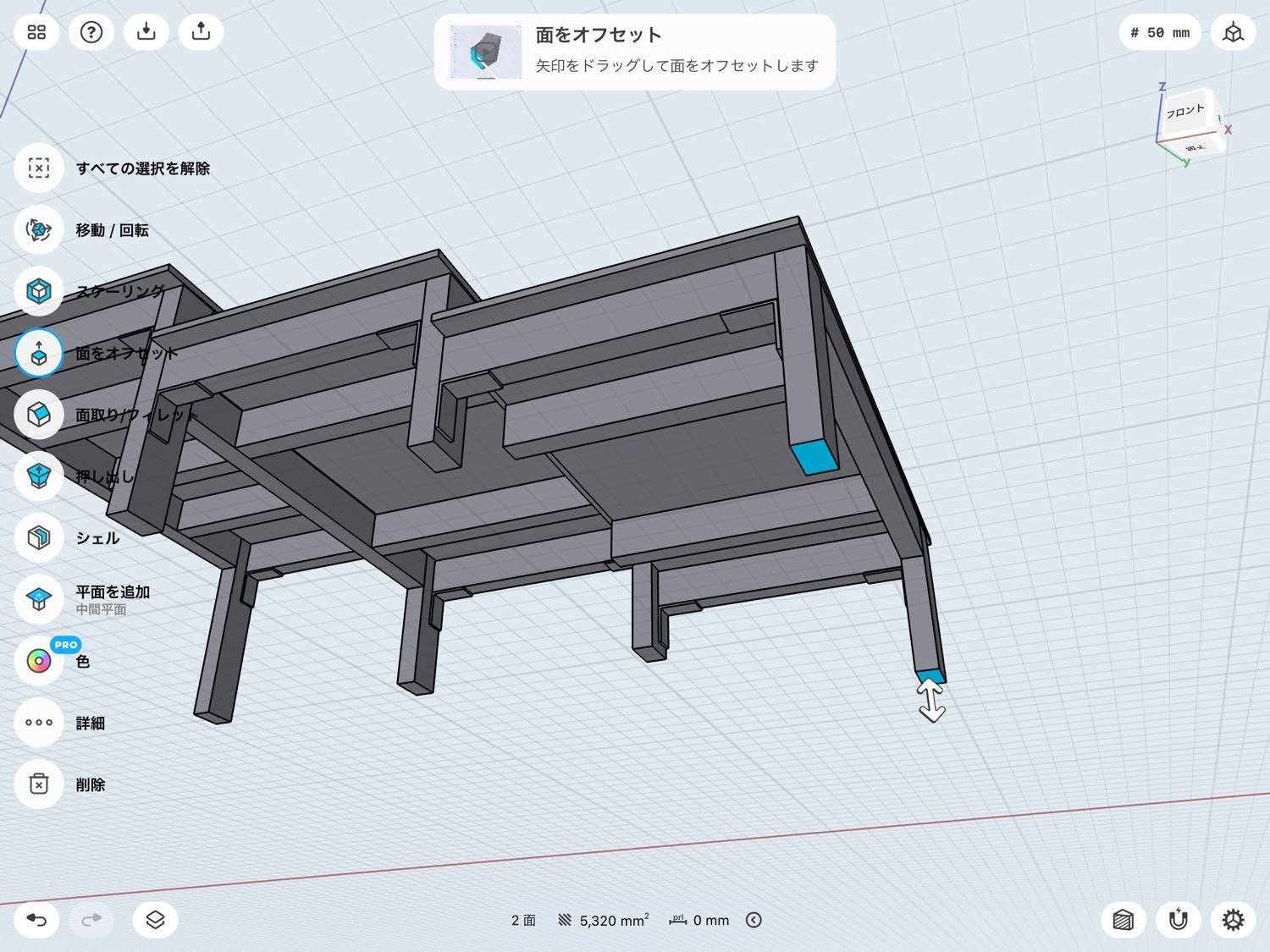Click the import download icon

[146, 32]
